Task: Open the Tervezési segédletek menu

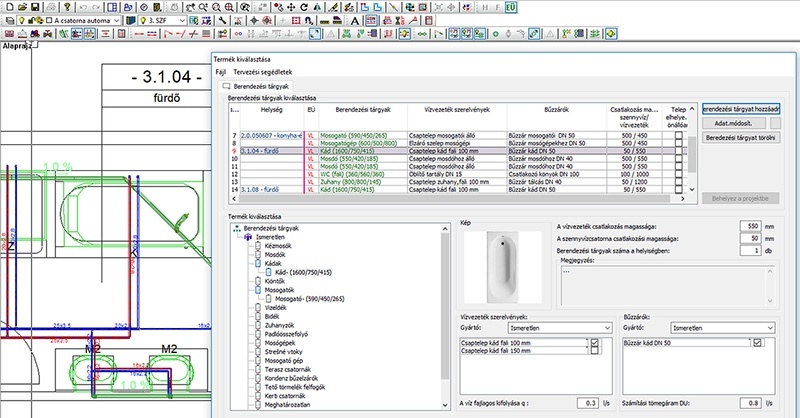Action: point(263,72)
